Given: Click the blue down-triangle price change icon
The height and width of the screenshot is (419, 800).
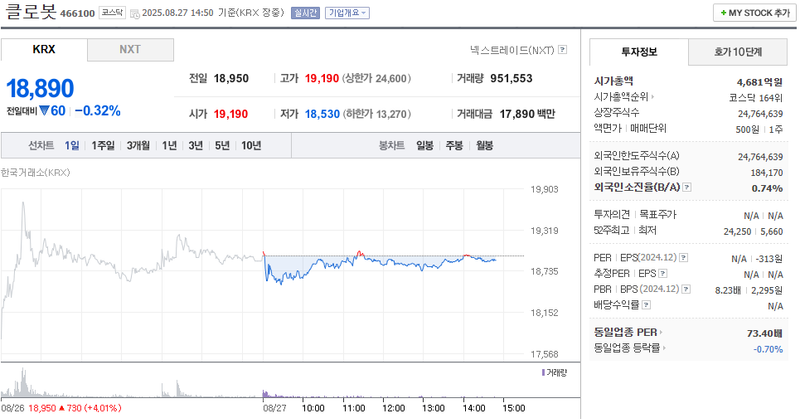Looking at the screenshot, I should click(44, 110).
